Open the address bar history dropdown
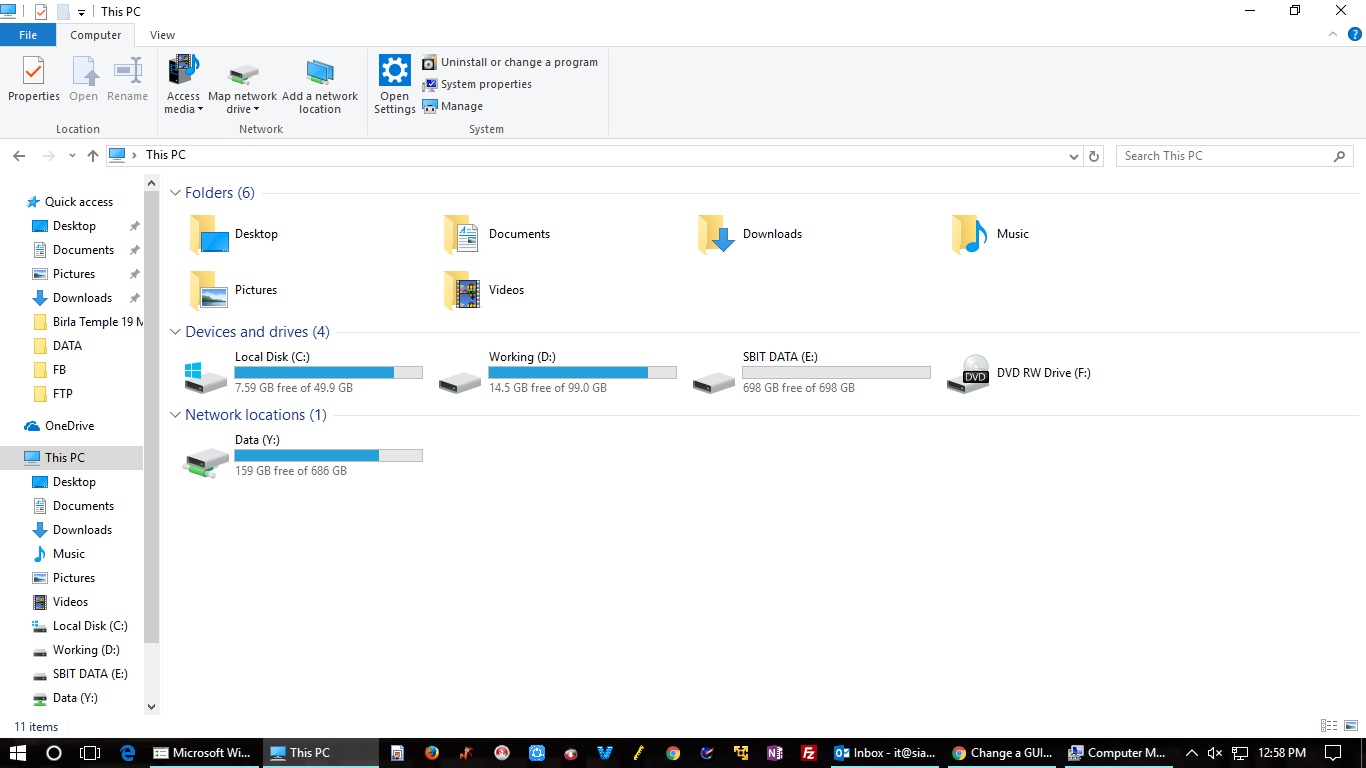 pos(1073,155)
